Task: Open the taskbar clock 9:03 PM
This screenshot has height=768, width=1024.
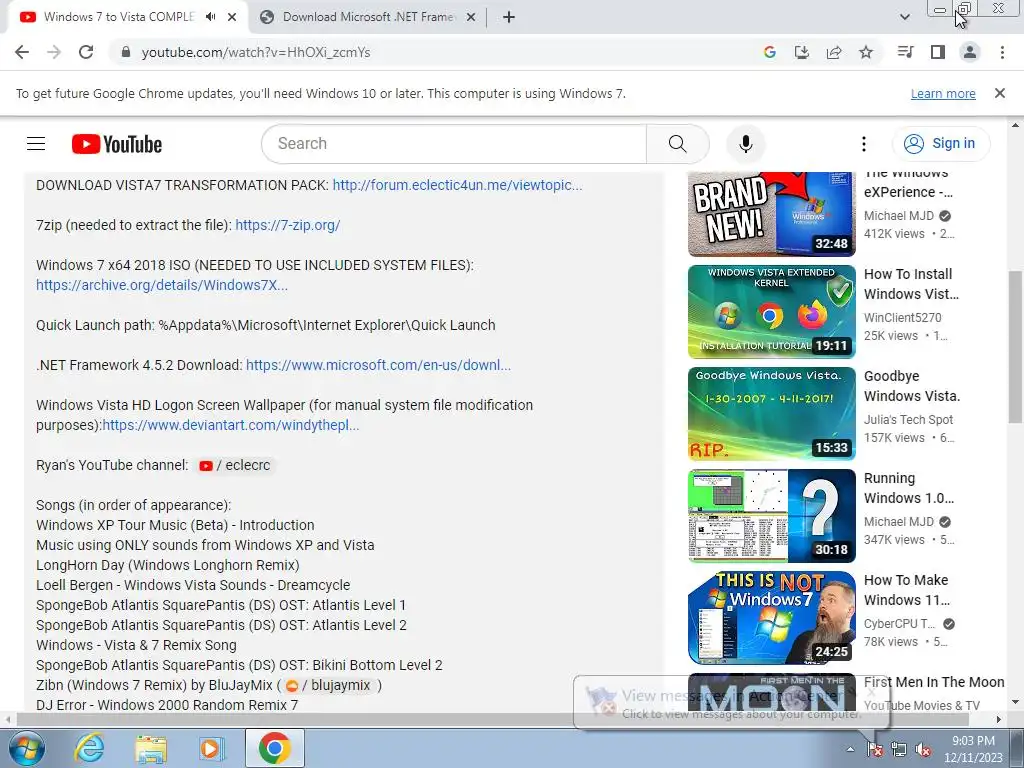Action: [973, 749]
